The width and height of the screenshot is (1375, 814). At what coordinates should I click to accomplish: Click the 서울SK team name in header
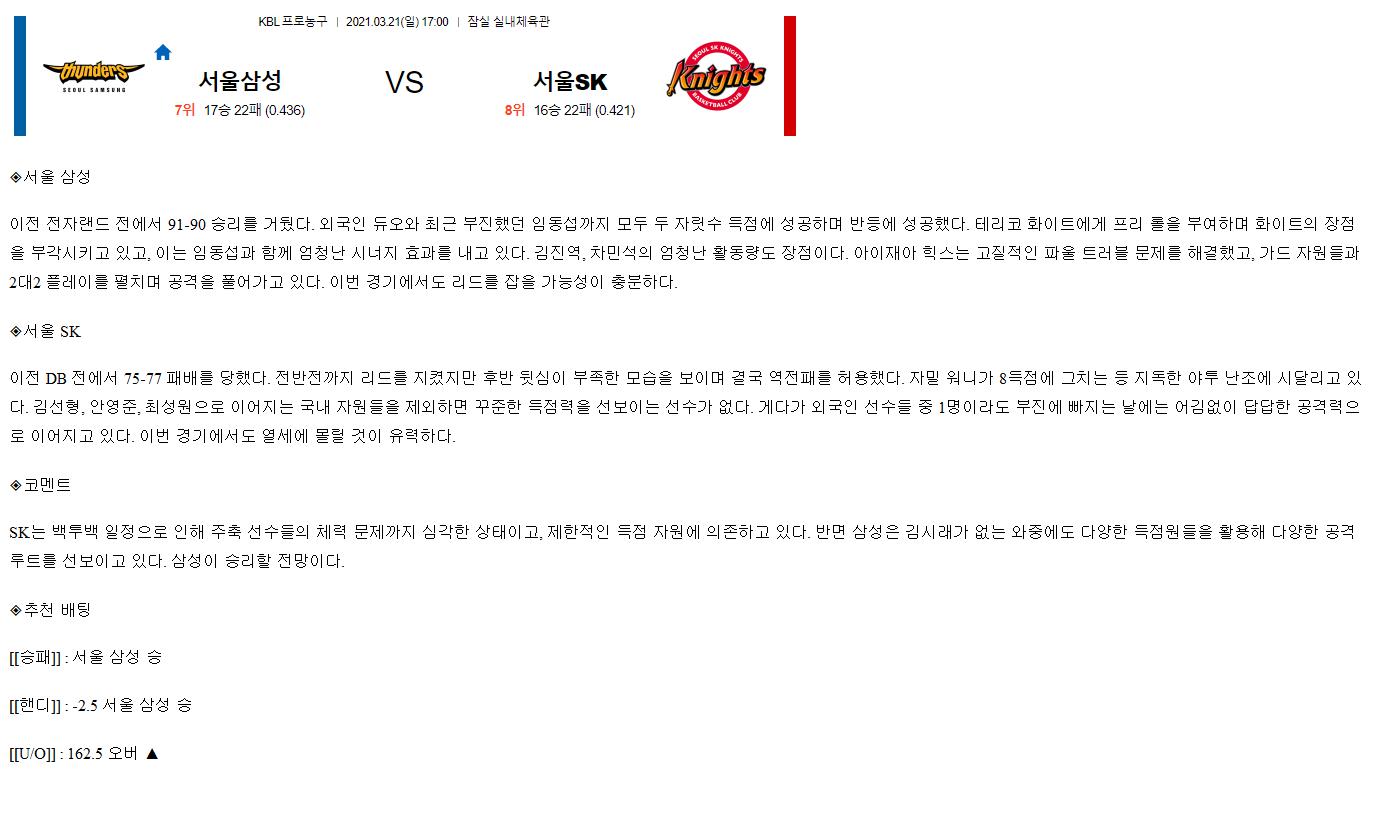tap(570, 81)
